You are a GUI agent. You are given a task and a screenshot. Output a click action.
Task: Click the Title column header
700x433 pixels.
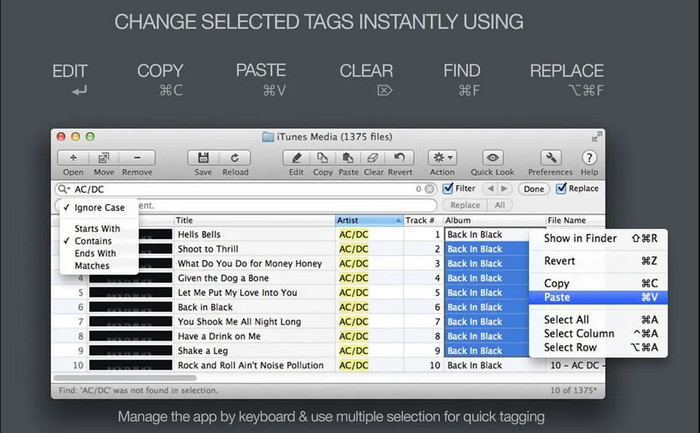point(254,220)
